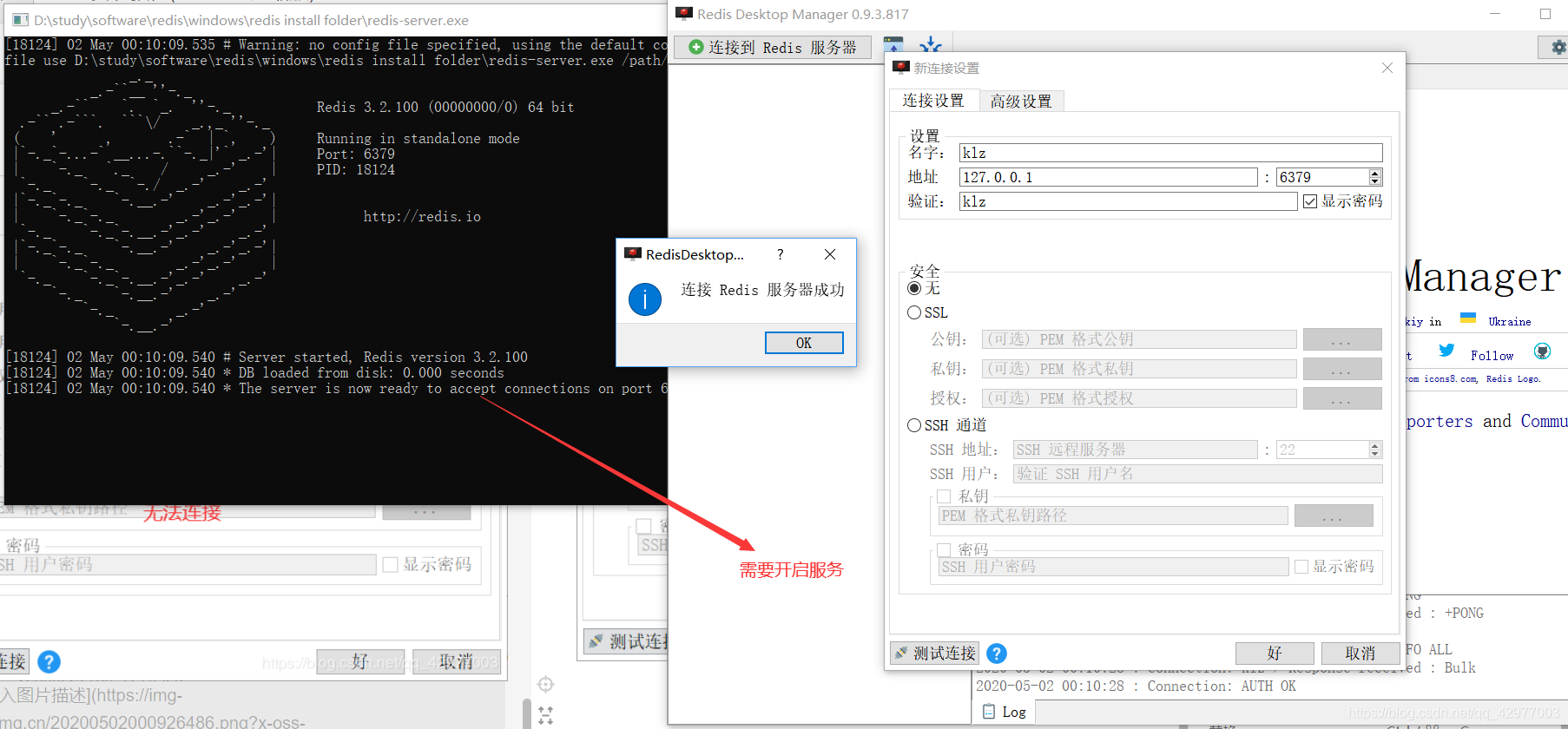Screen dimensions: 1568x729
Task: Click the 私钥 PEM private key field under SSL
Action: pyautogui.click(x=1139, y=369)
